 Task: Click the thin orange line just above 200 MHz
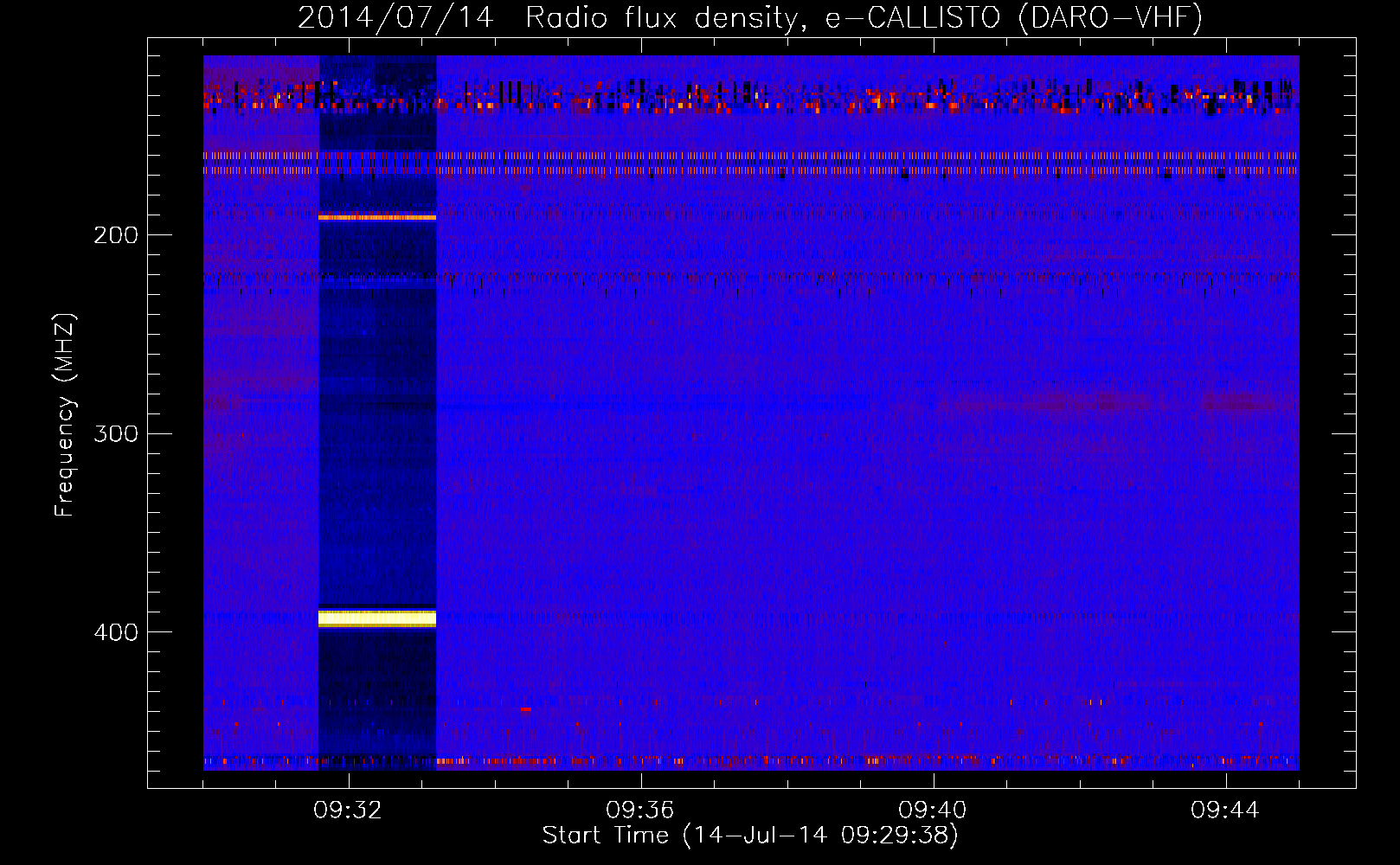pyautogui.click(x=377, y=217)
